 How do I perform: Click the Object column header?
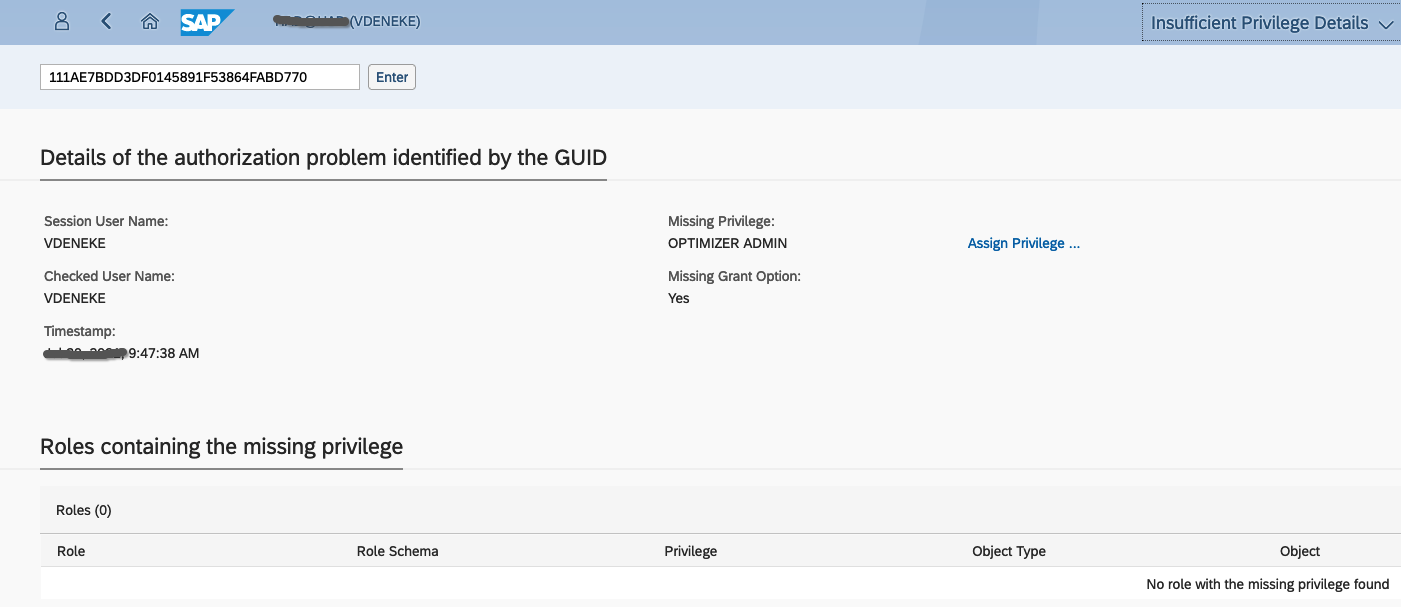1300,551
